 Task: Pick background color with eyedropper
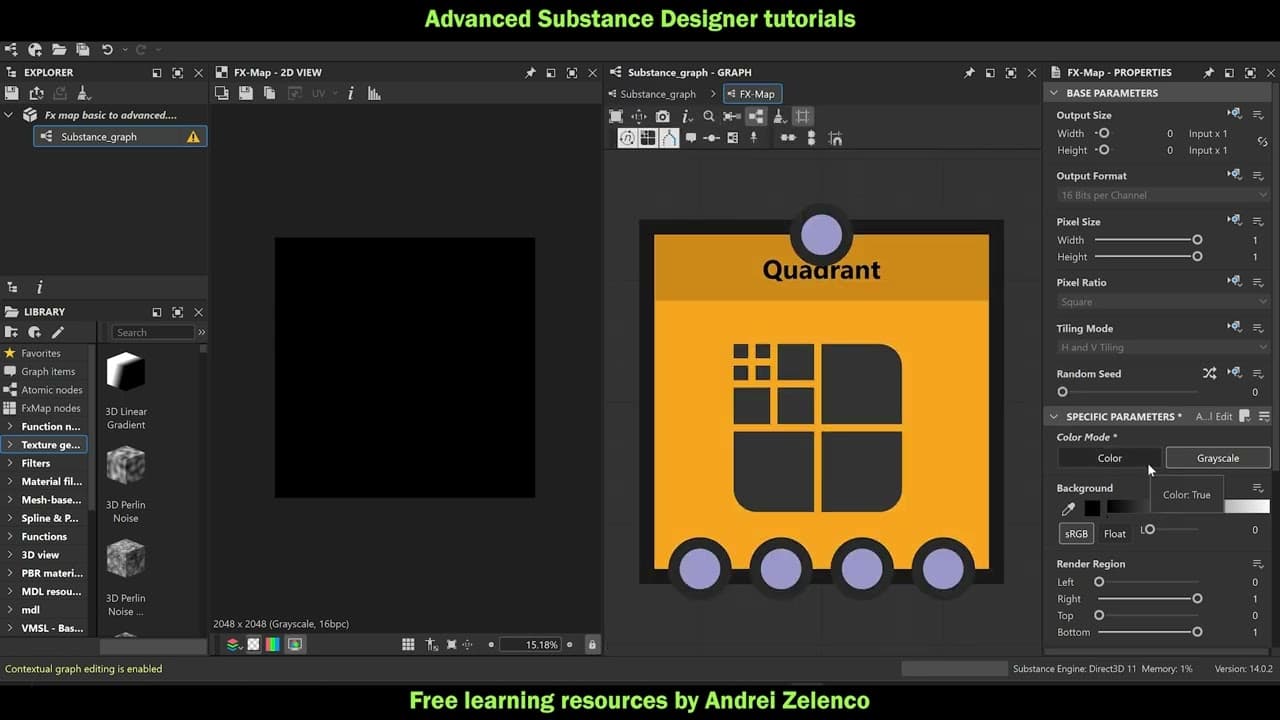[x=1068, y=508]
